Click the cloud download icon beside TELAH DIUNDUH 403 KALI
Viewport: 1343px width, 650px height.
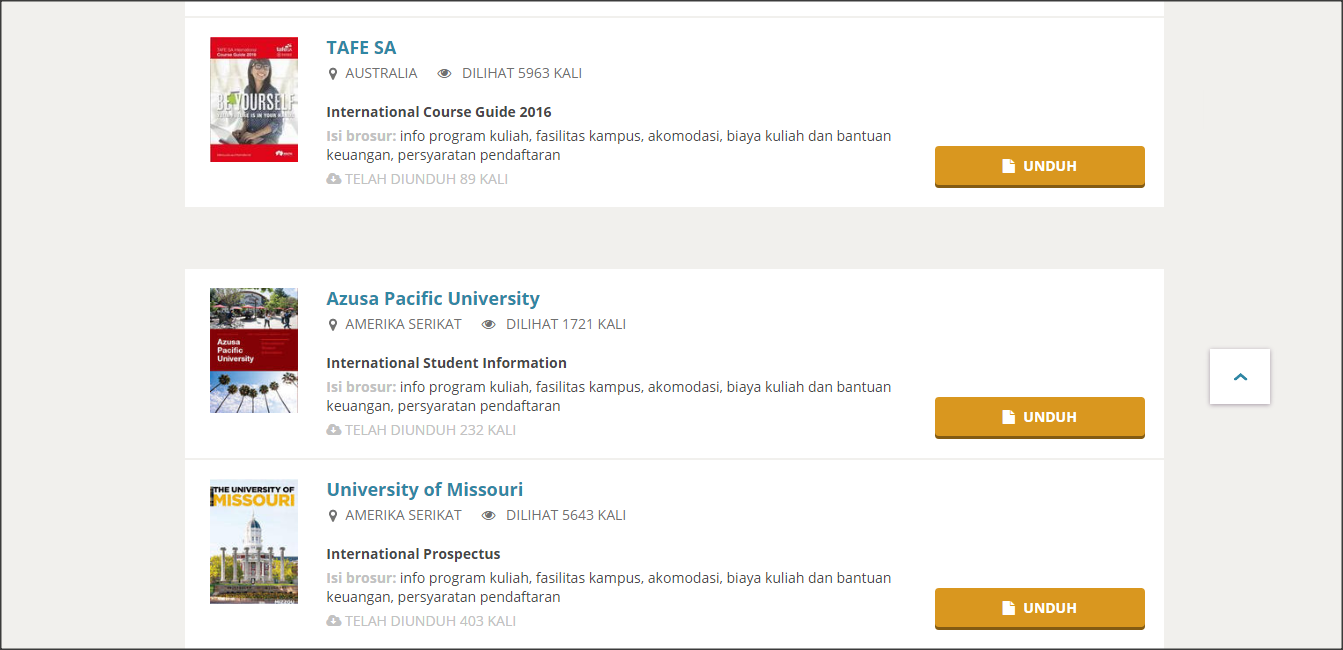(x=334, y=622)
